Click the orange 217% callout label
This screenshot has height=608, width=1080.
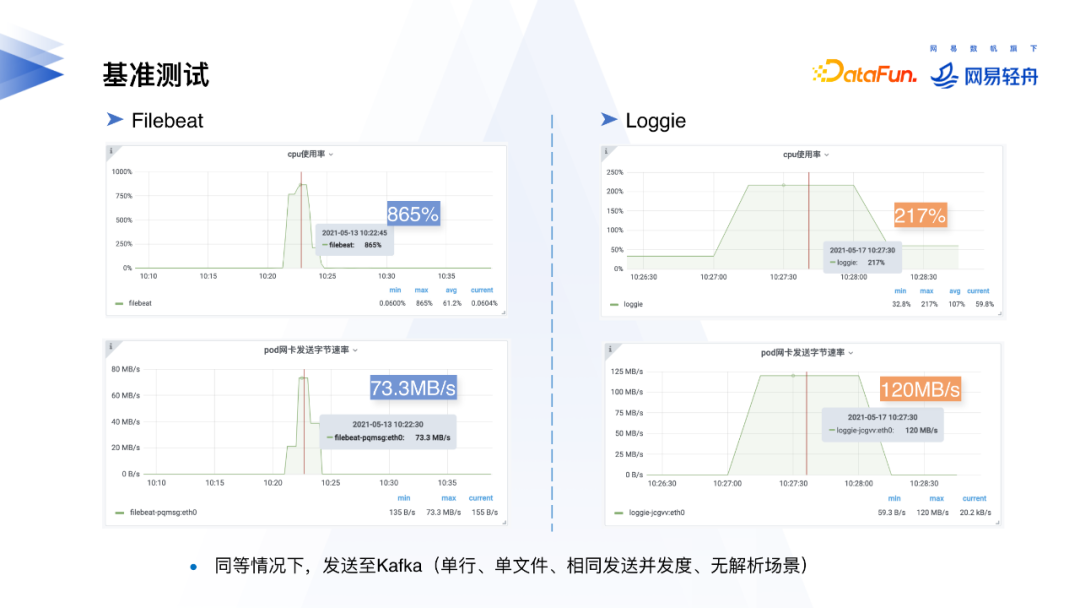(x=920, y=216)
